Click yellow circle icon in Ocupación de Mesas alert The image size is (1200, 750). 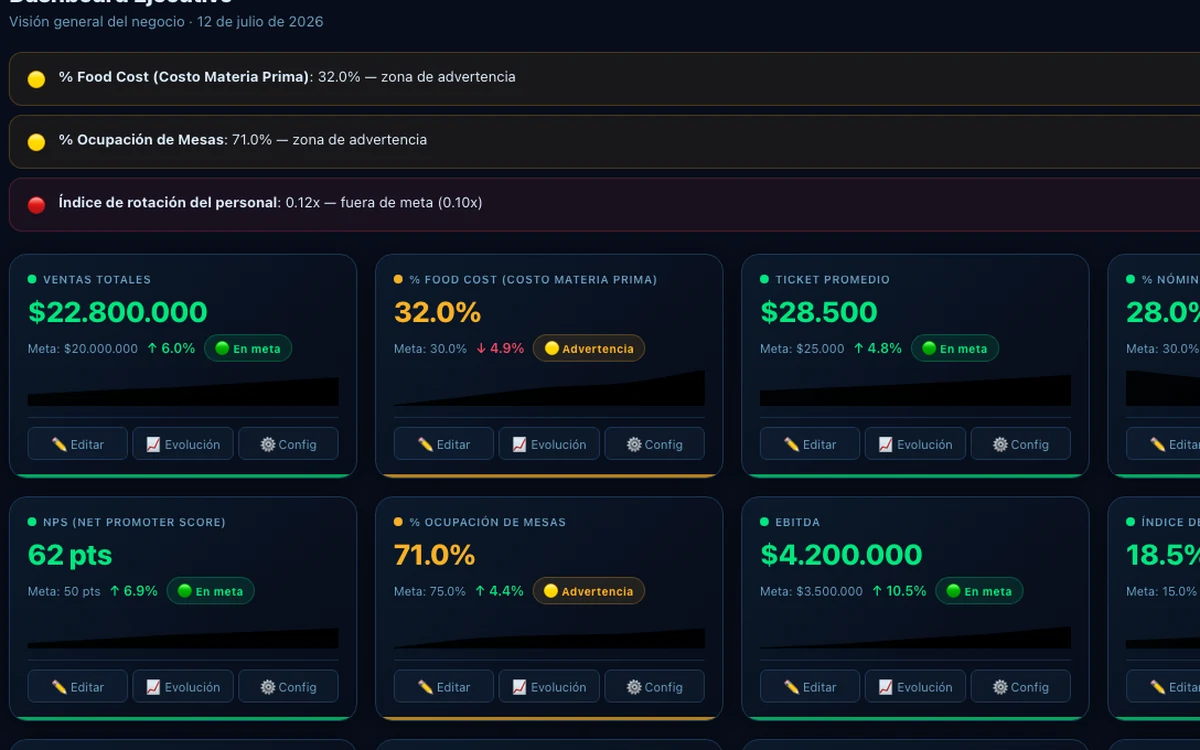37,142
